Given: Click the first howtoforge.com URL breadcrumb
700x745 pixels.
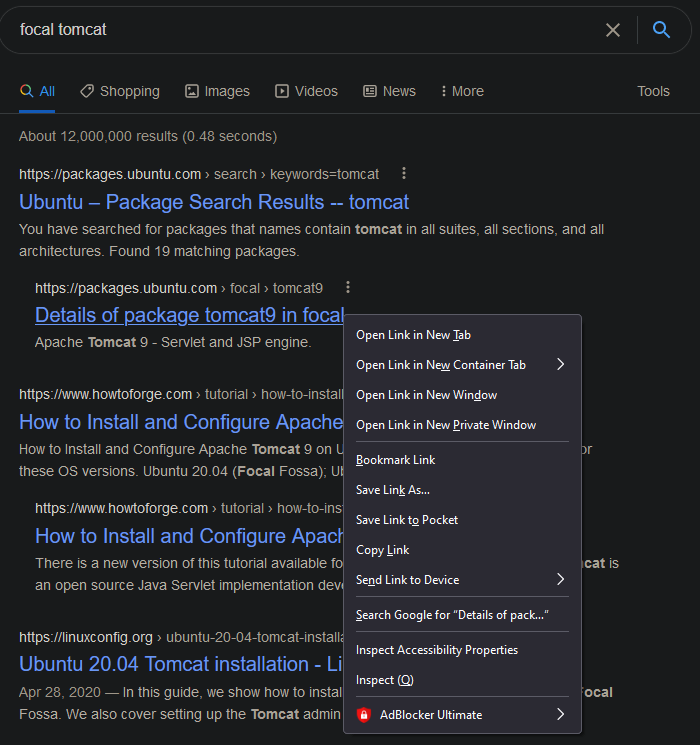Looking at the screenshot, I should [x=181, y=394].
